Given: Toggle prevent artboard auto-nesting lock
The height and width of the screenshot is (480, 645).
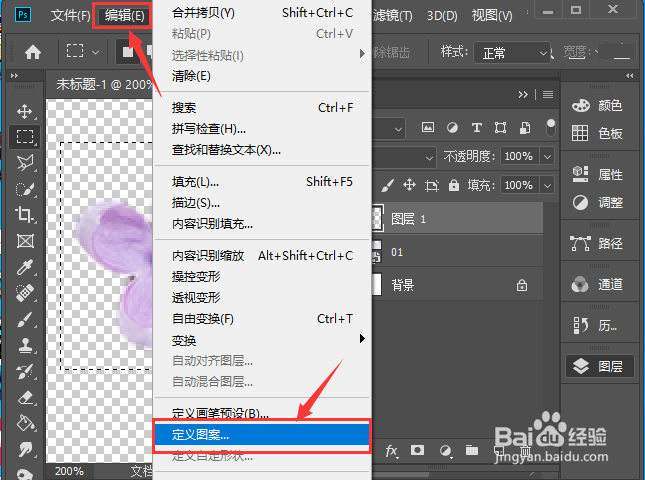Looking at the screenshot, I should point(432,186).
